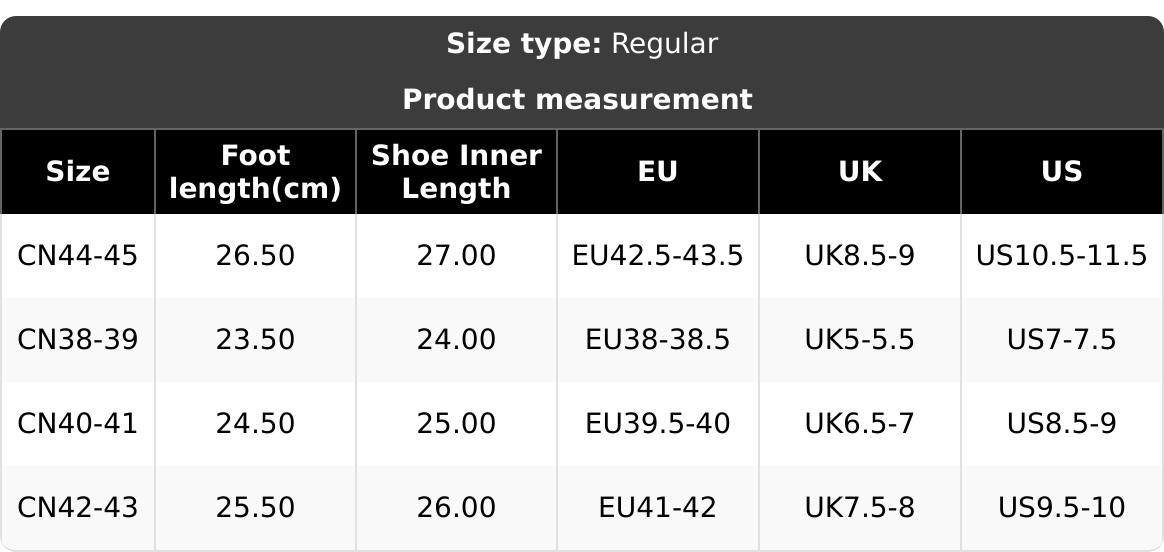This screenshot has width=1164, height=552.
Task: Click the Size type: Regular text
Action: click(582, 44)
